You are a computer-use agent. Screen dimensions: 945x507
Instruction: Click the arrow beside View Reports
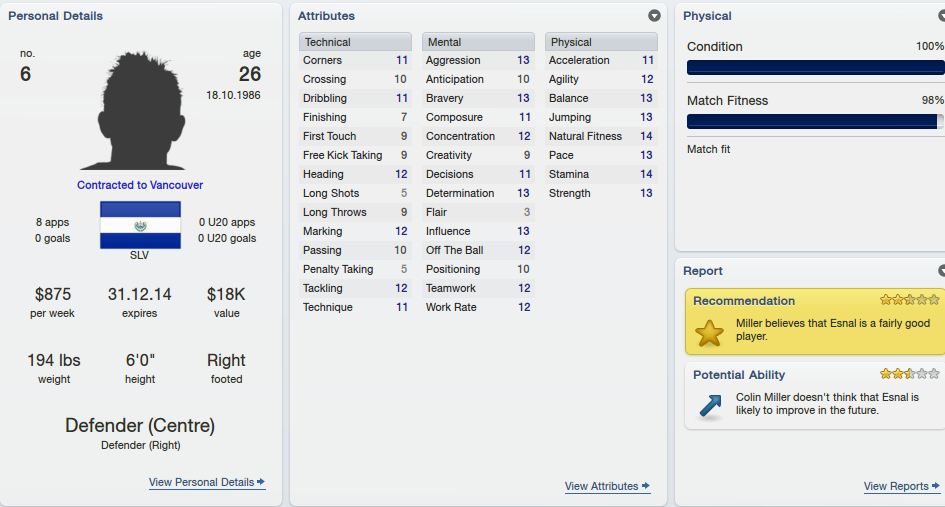click(935, 485)
